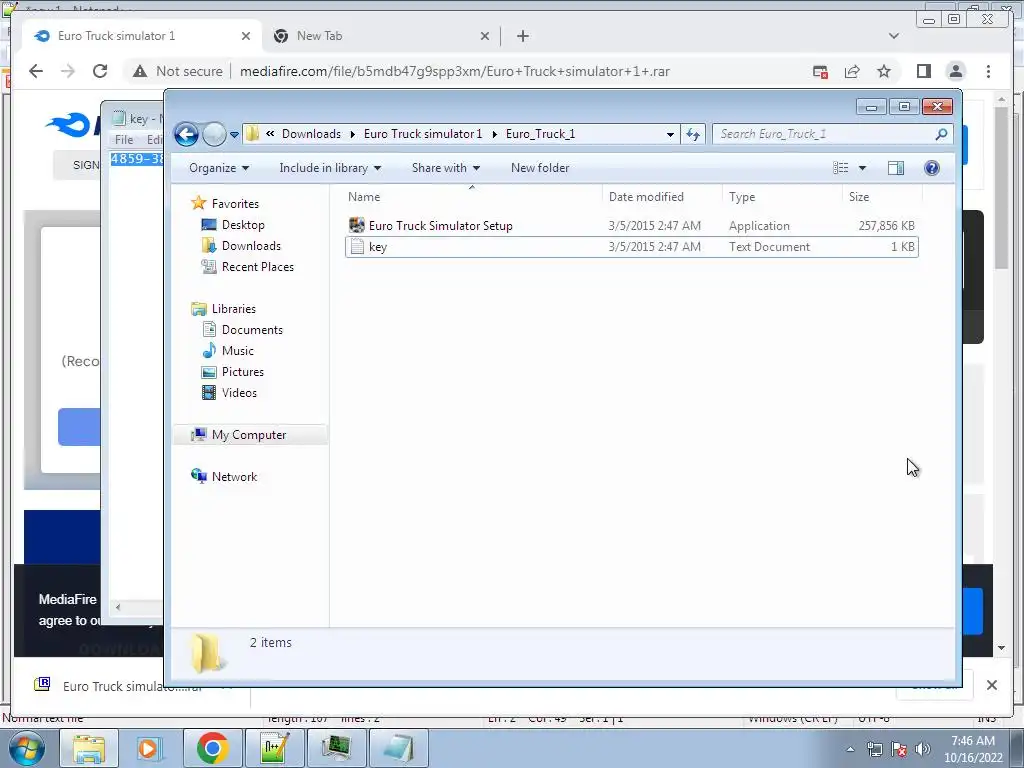This screenshot has width=1024, height=768.
Task: Open Chrome tab search chevron
Action: [893, 36]
